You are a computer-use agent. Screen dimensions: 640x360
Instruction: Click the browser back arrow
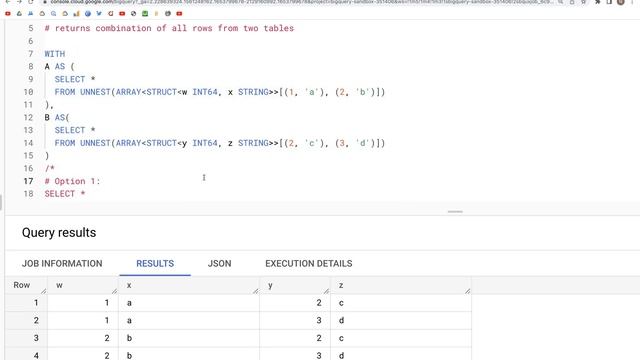coord(7,2)
